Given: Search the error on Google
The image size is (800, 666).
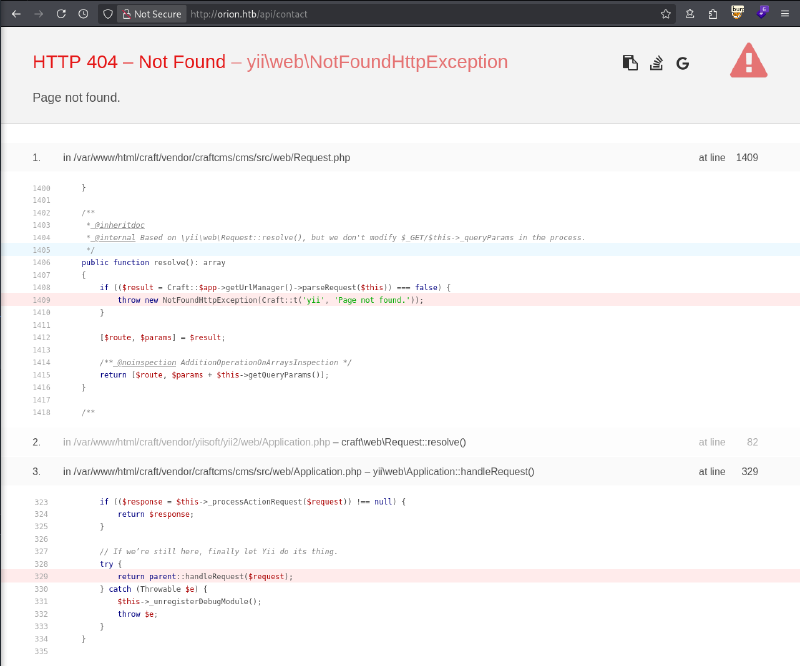Looking at the screenshot, I should coord(683,63).
